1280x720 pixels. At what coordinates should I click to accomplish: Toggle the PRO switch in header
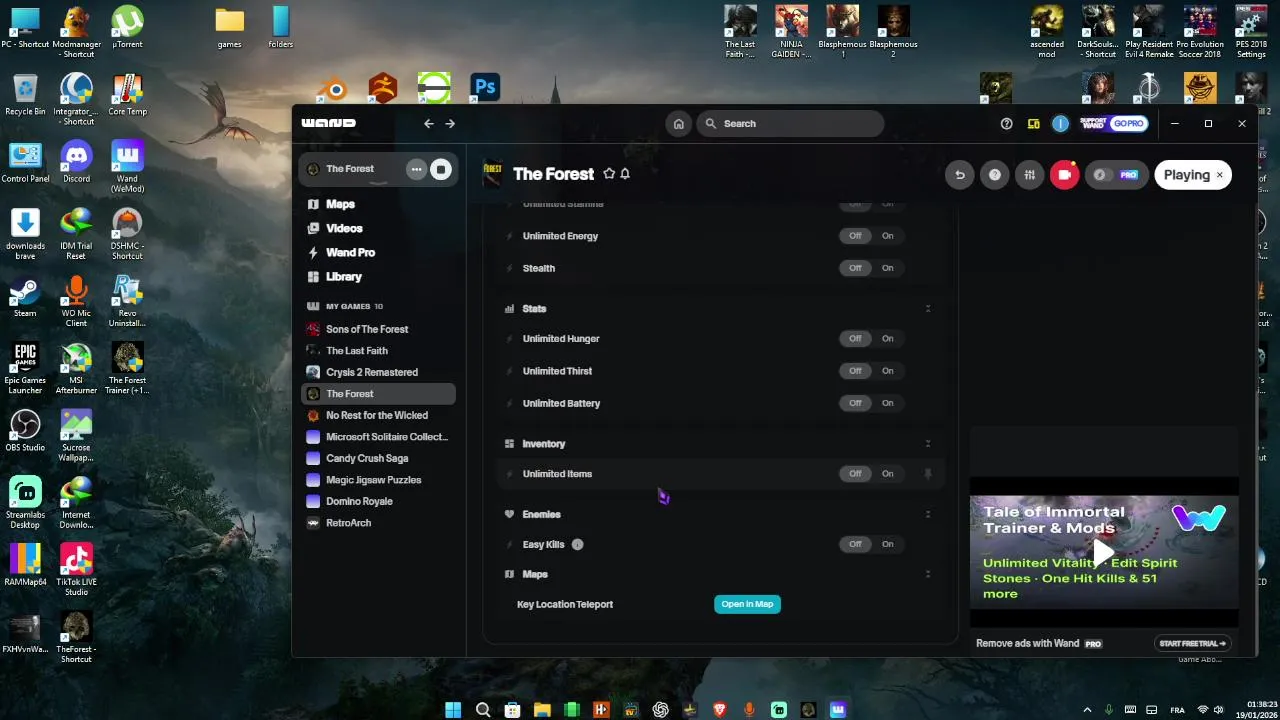click(x=1116, y=175)
